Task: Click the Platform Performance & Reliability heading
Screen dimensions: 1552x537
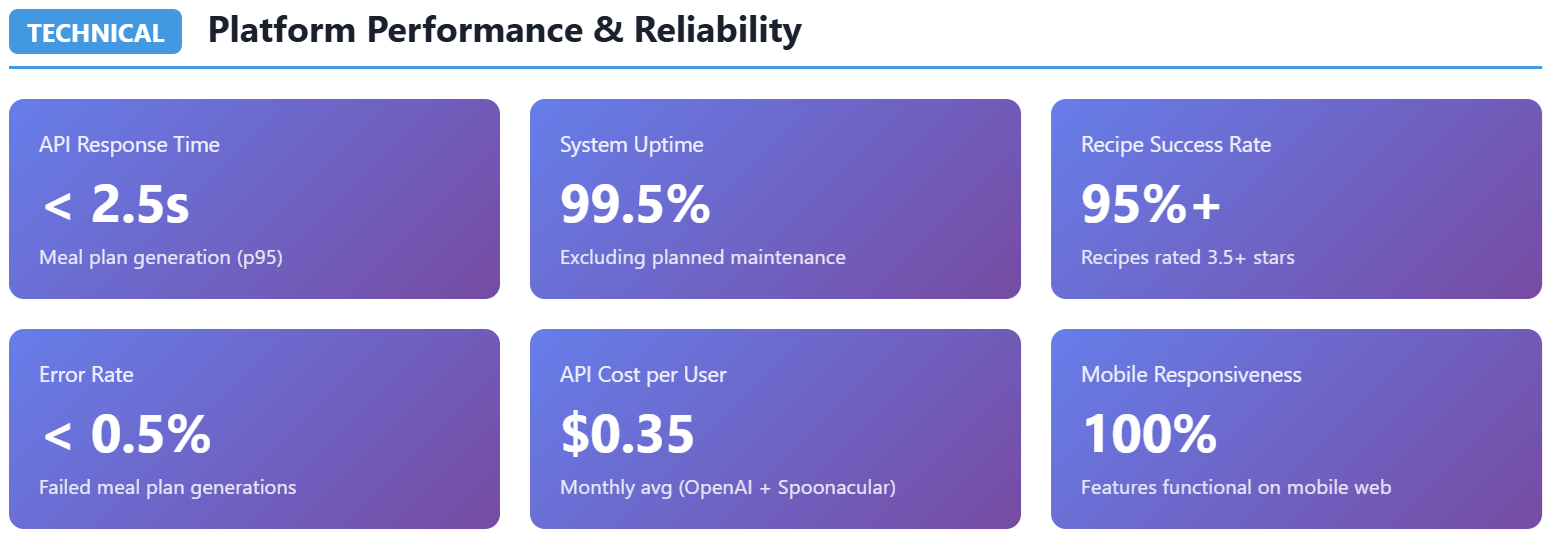Action: [504, 31]
